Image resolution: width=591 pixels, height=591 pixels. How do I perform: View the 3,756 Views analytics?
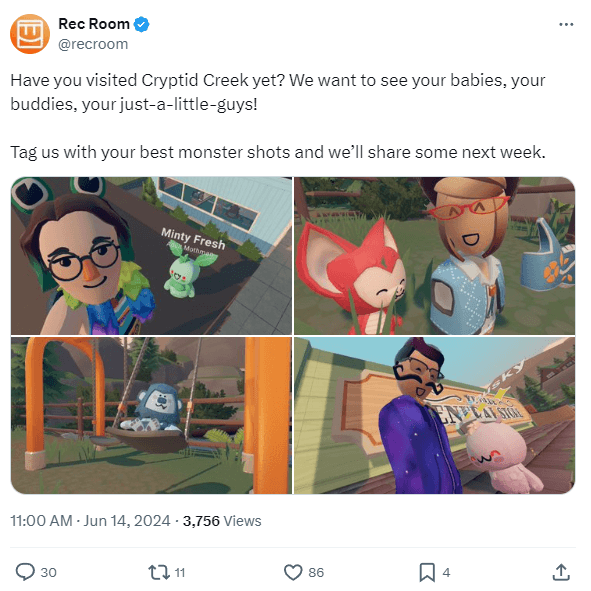click(x=222, y=521)
